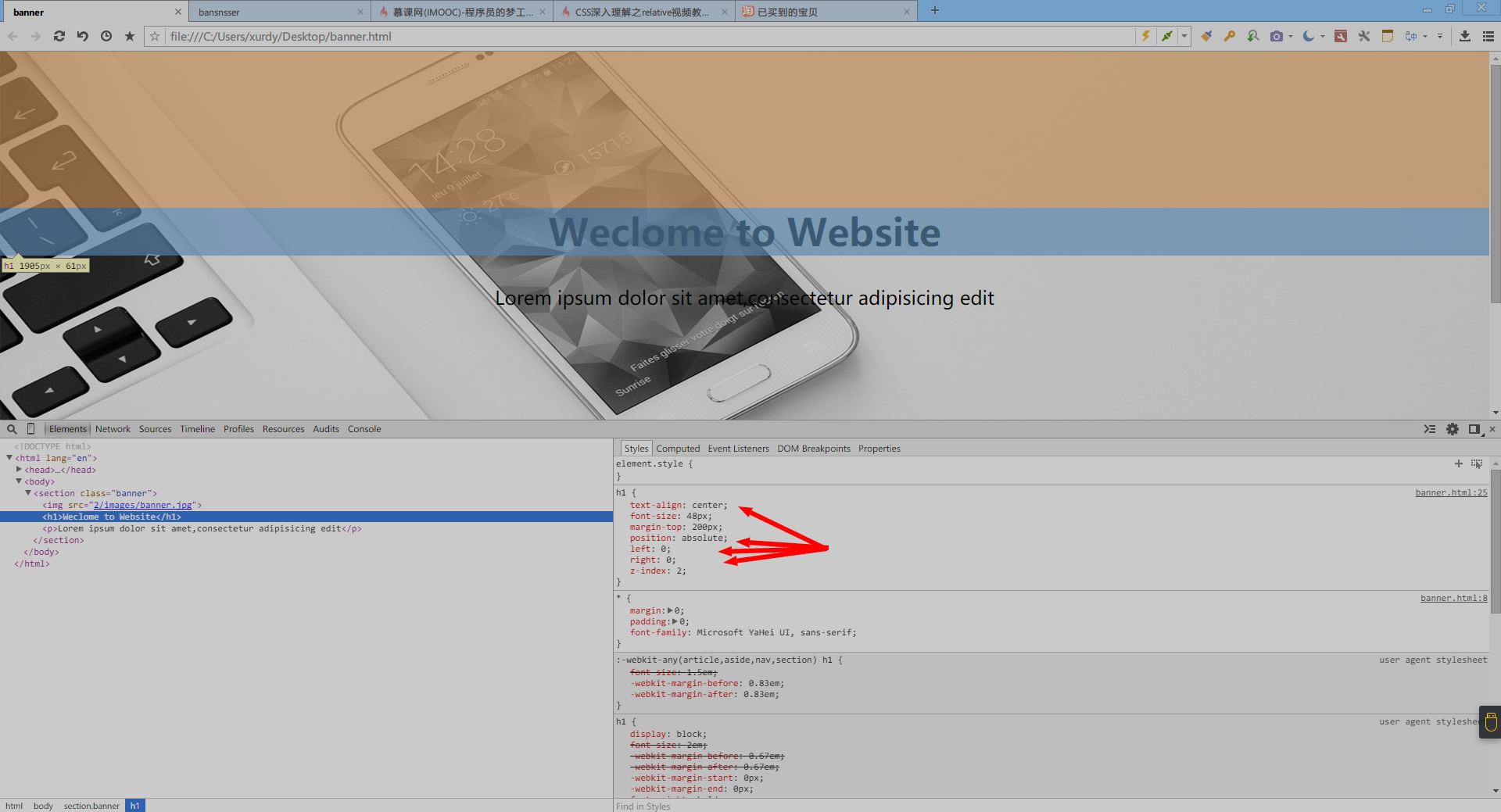
Task: Expand the margin shorthand property triangle
Action: pos(670,610)
